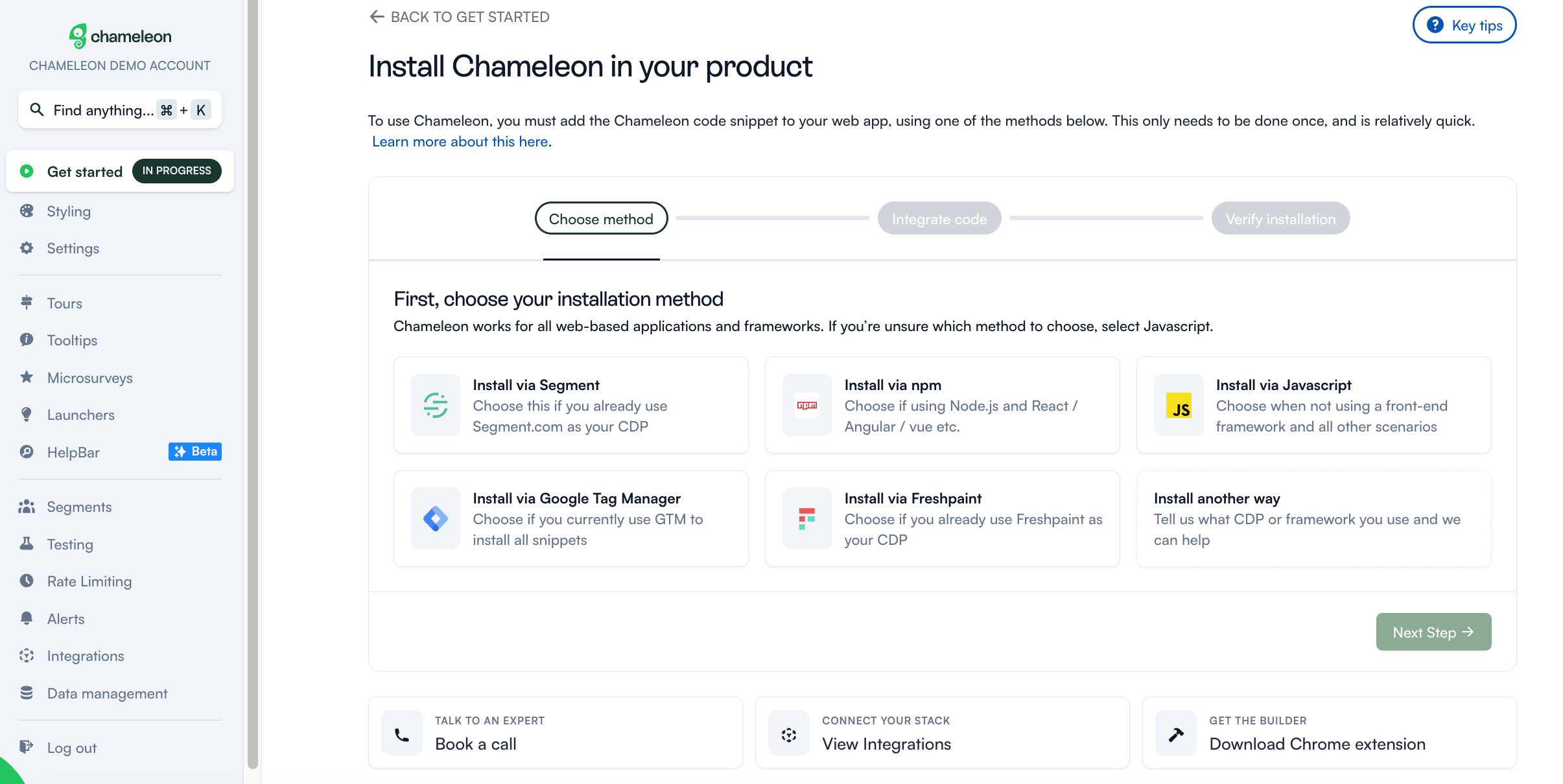Open Tooltips from the sidebar
The image size is (1563, 784).
point(72,340)
